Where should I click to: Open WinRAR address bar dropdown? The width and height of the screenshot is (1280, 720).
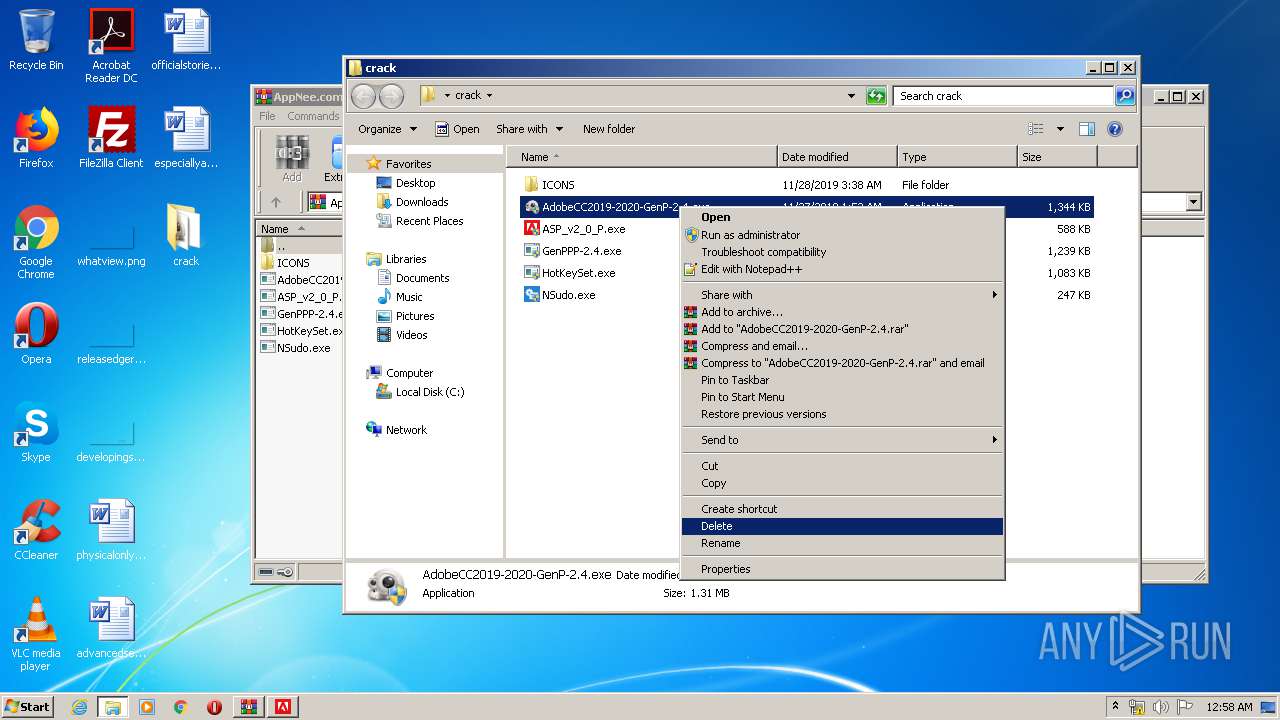point(1193,202)
